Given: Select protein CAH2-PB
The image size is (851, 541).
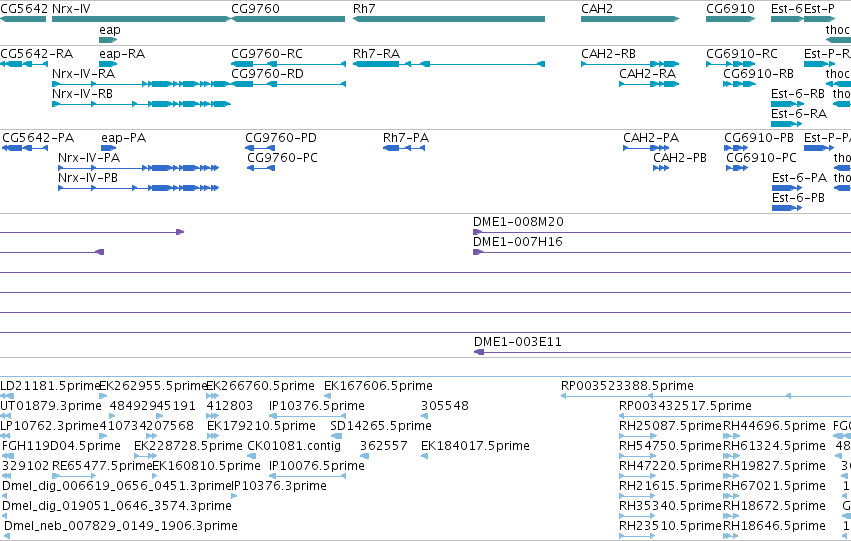Looking at the screenshot, I should pyautogui.click(x=680, y=158).
